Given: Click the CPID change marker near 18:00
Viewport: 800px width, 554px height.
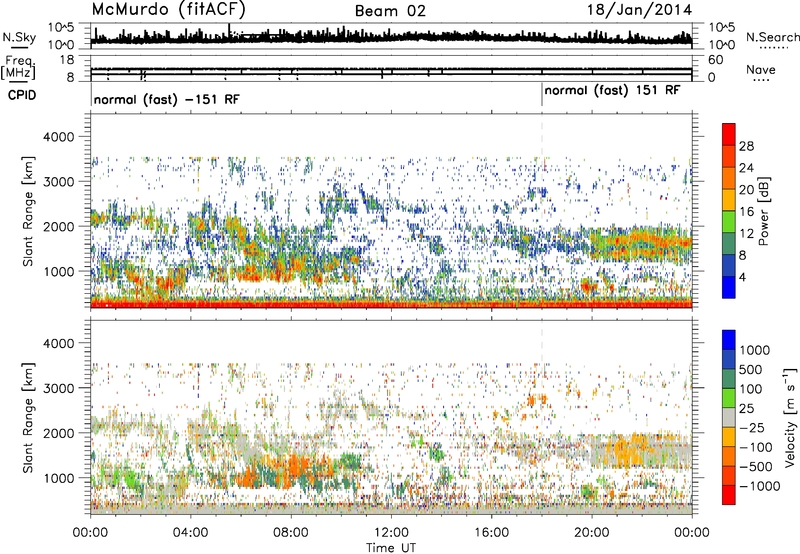Looking at the screenshot, I should (542, 95).
